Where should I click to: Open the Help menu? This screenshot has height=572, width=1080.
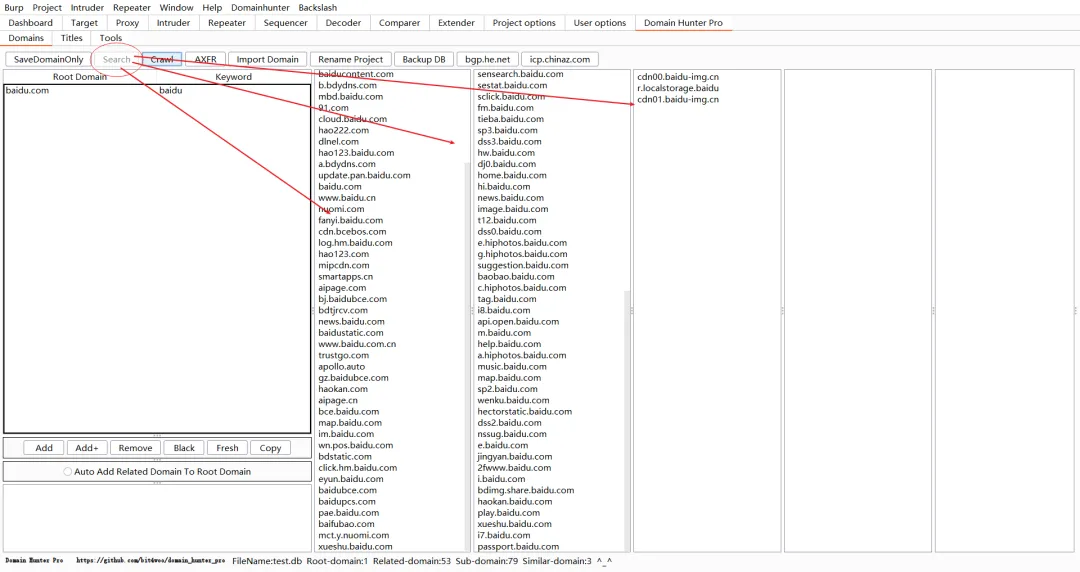[x=212, y=8]
